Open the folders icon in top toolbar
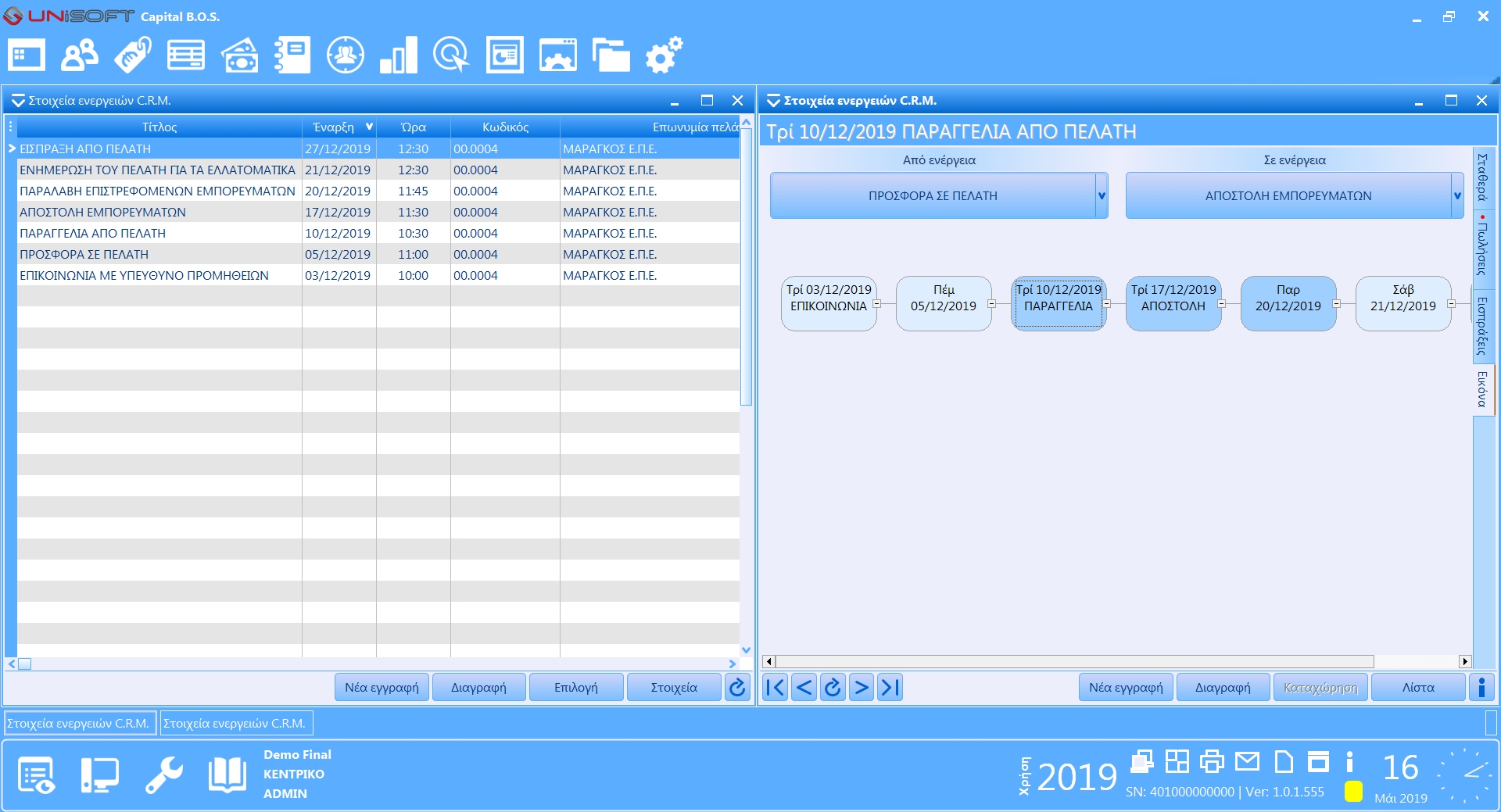 pyautogui.click(x=611, y=55)
